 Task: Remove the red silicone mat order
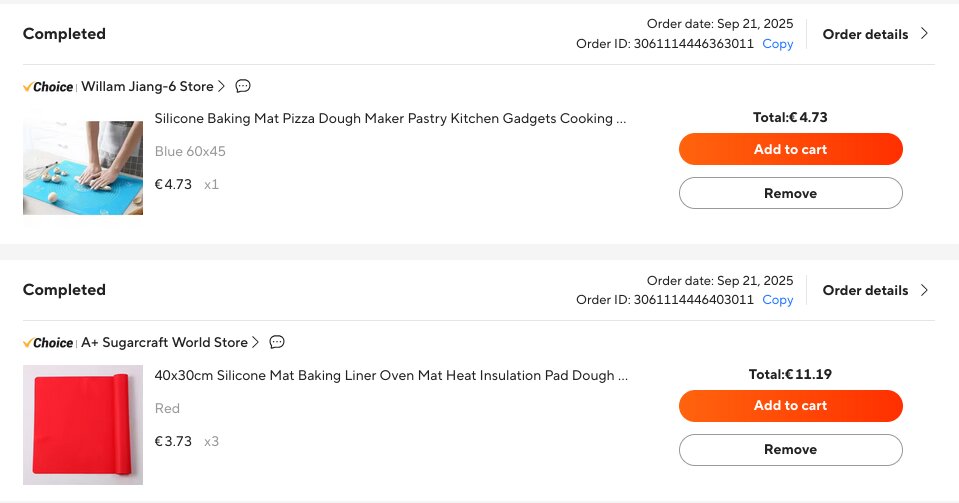point(790,449)
